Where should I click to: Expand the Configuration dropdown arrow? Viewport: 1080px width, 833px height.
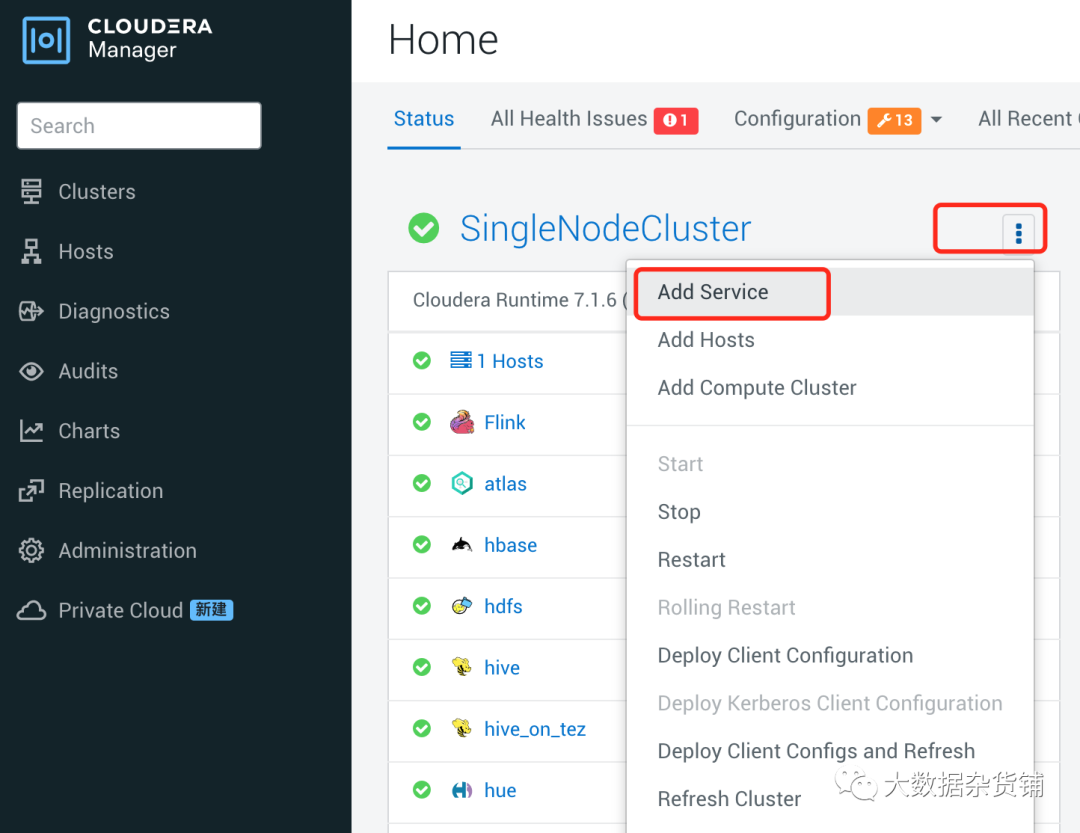936,120
